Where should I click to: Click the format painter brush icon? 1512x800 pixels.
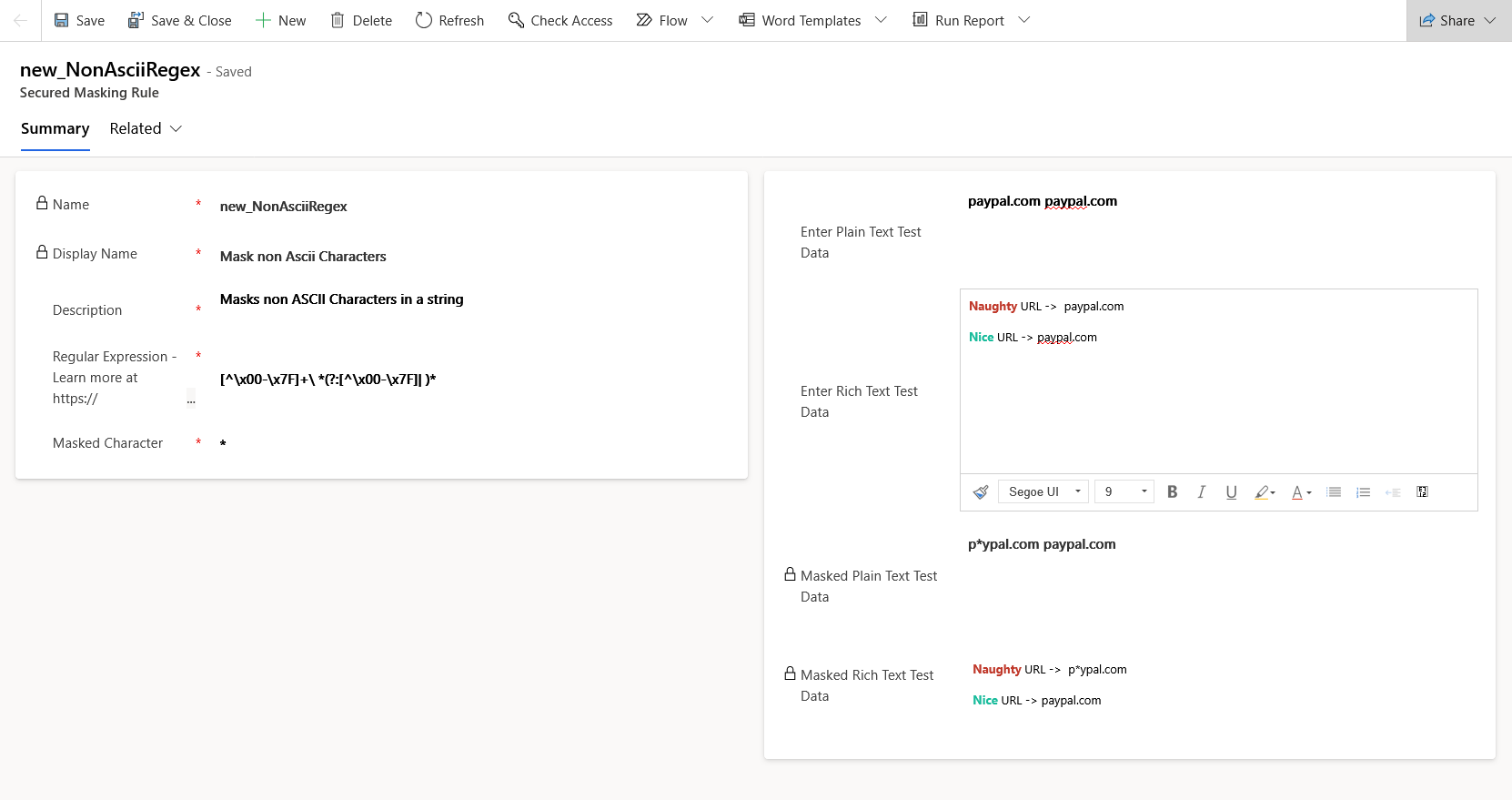(980, 492)
